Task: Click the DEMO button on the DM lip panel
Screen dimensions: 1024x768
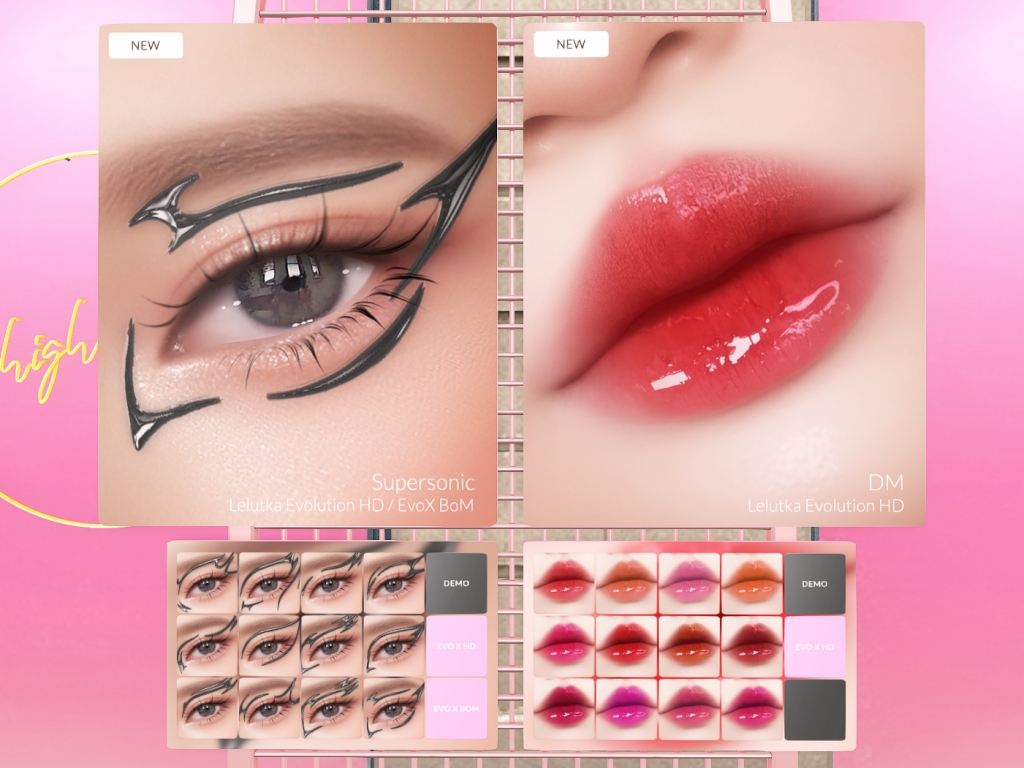Action: (x=814, y=584)
